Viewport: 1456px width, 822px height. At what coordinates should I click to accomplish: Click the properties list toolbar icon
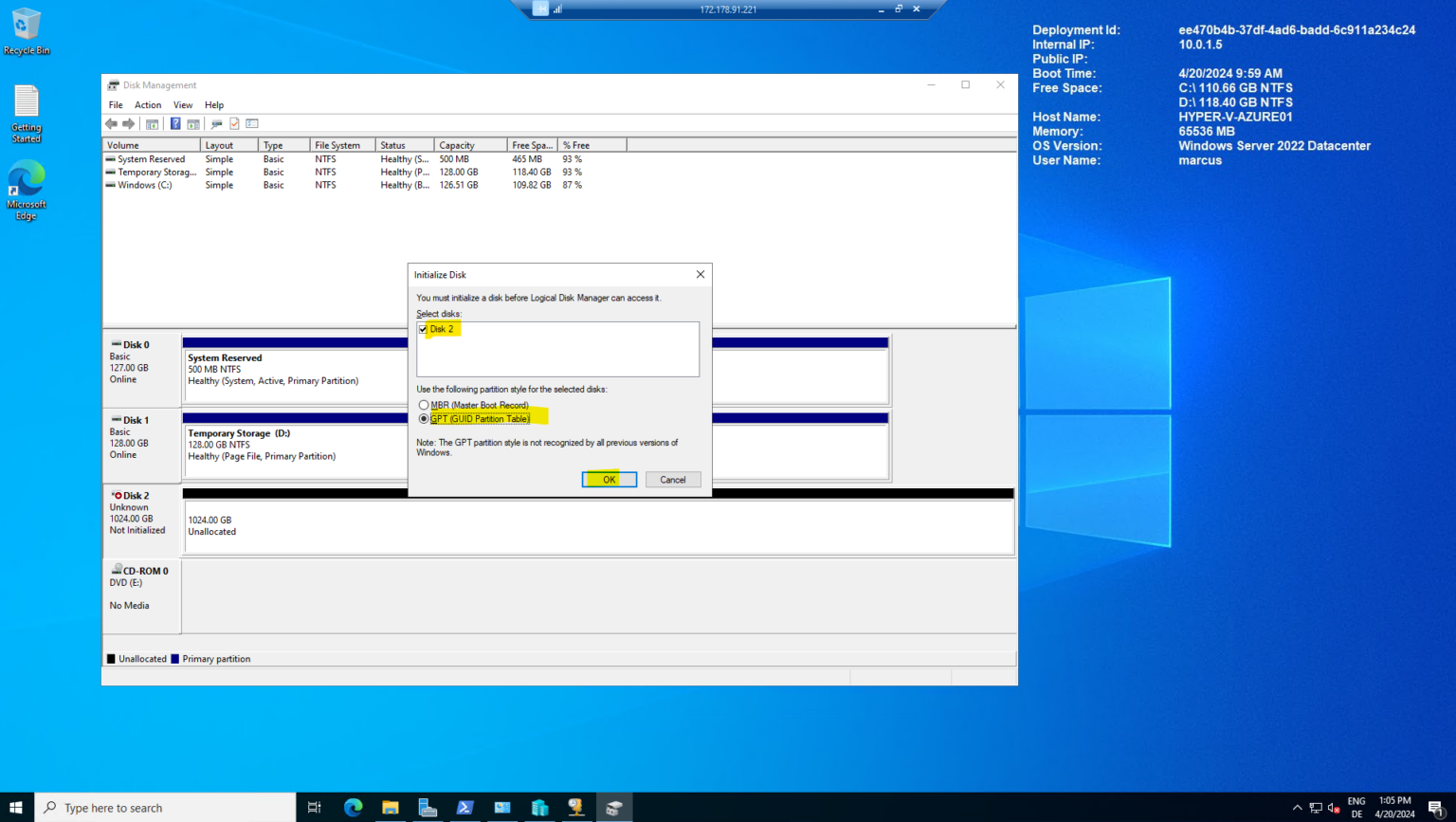click(x=251, y=123)
